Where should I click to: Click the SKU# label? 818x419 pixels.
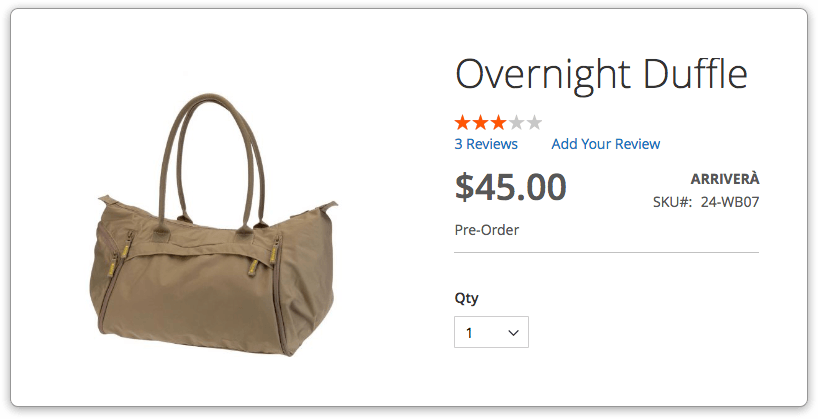pos(672,202)
